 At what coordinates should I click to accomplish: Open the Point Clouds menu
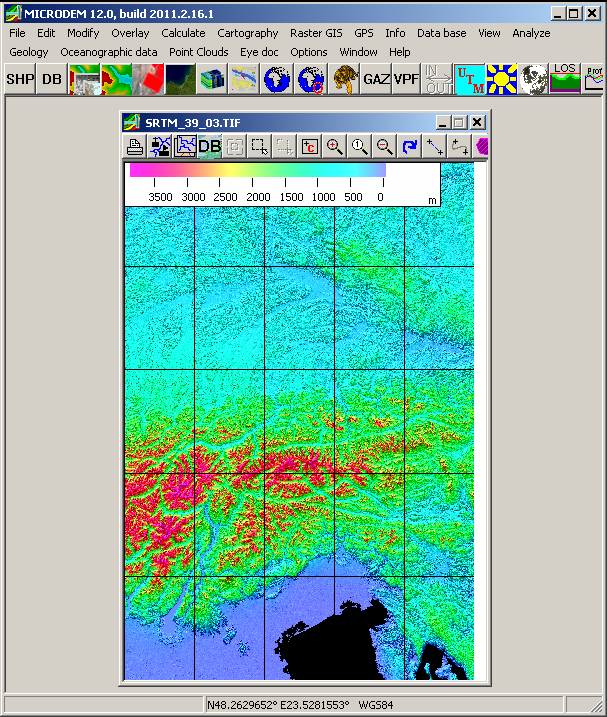199,52
